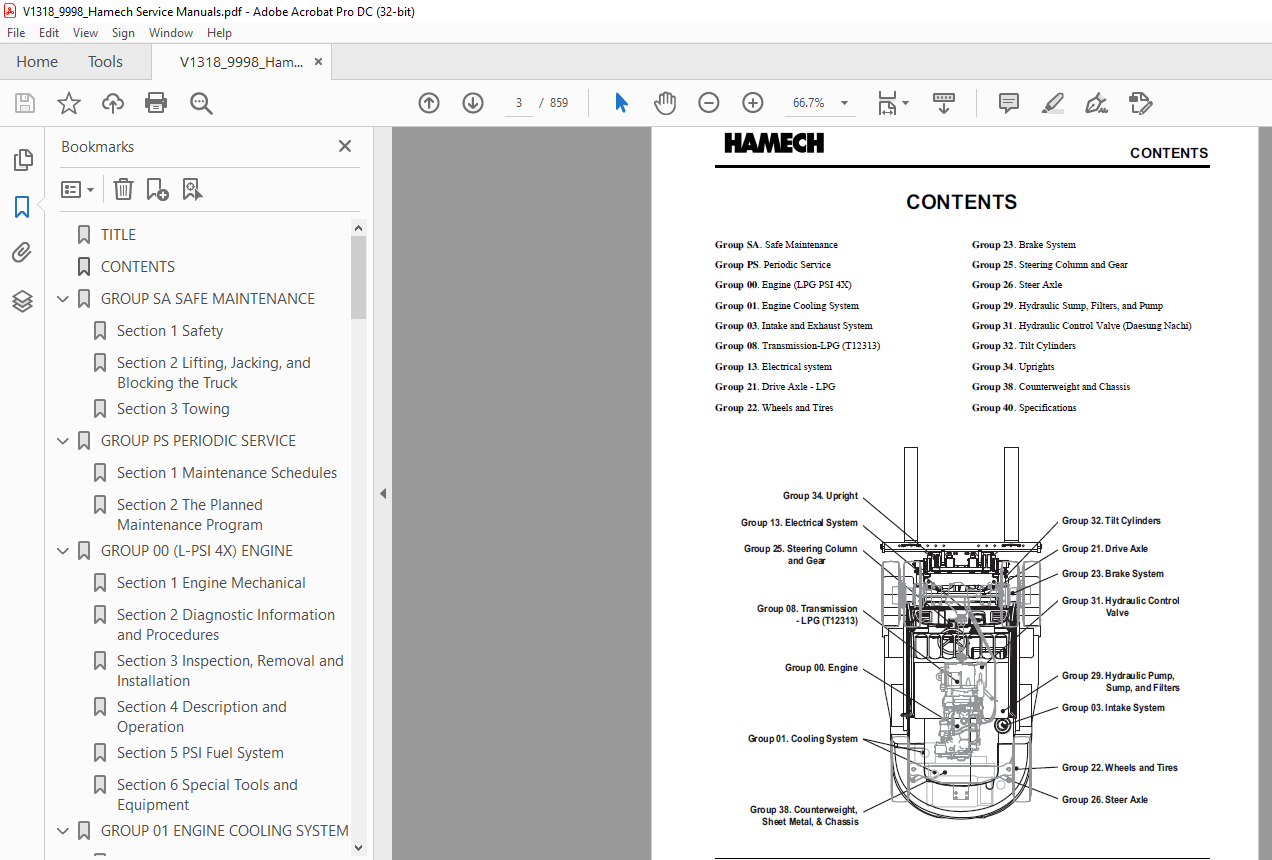The width and height of the screenshot is (1272, 860).
Task: Click the page number input field
Action: [519, 103]
